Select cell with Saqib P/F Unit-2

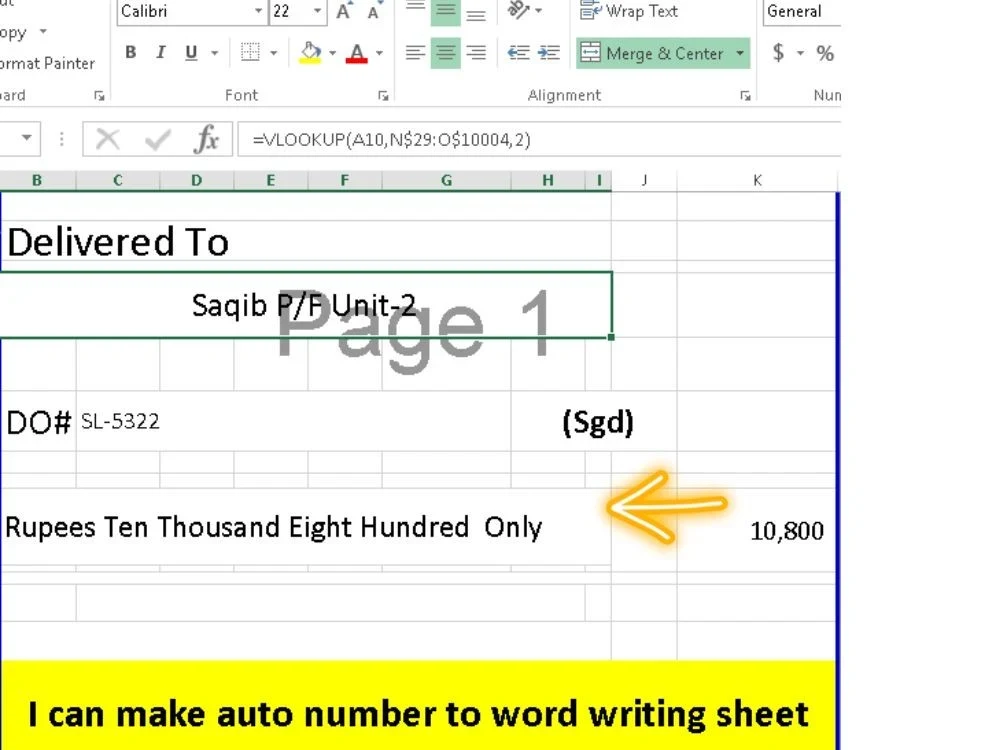[x=305, y=305]
